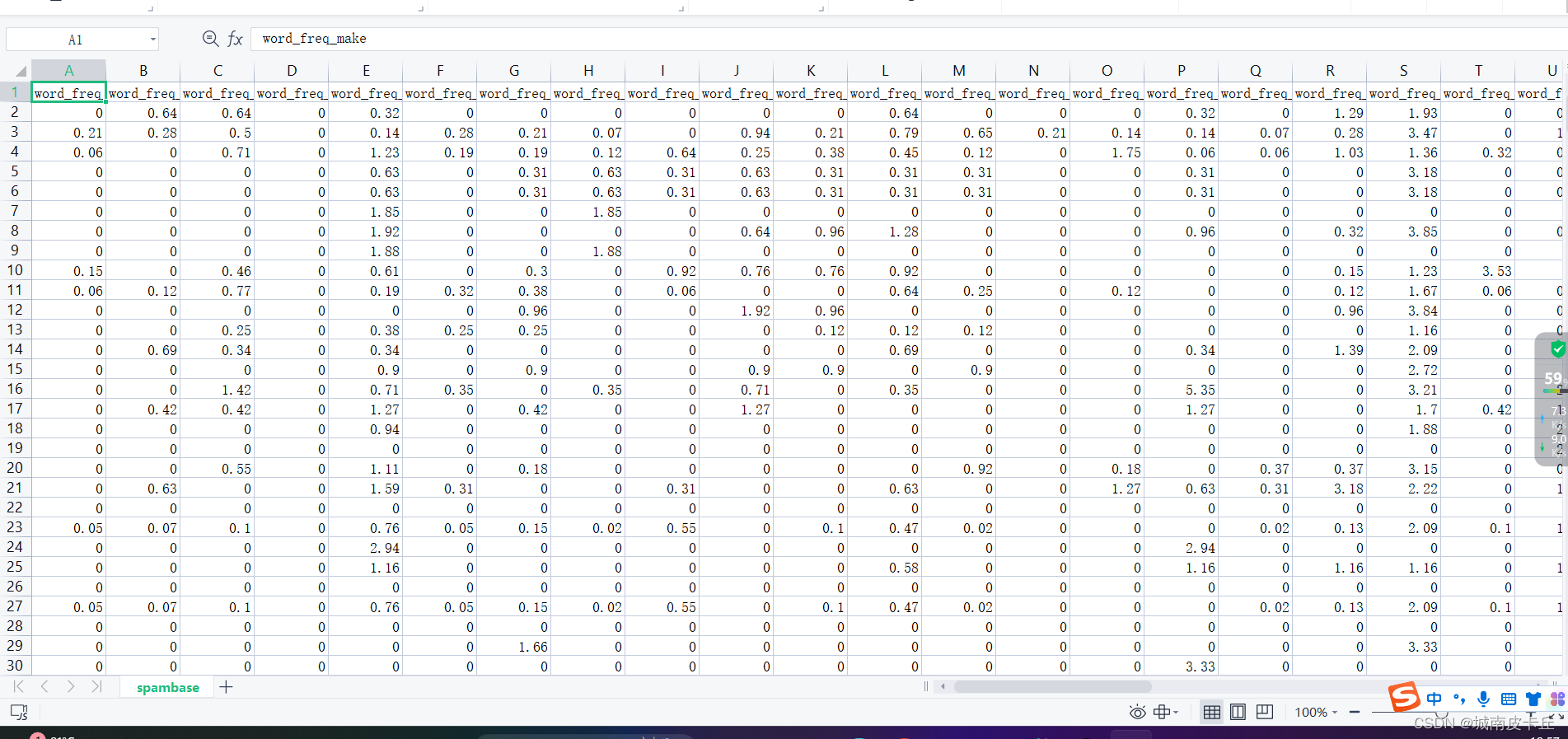Select column A header
This screenshot has width=1568, height=739.
69,71
